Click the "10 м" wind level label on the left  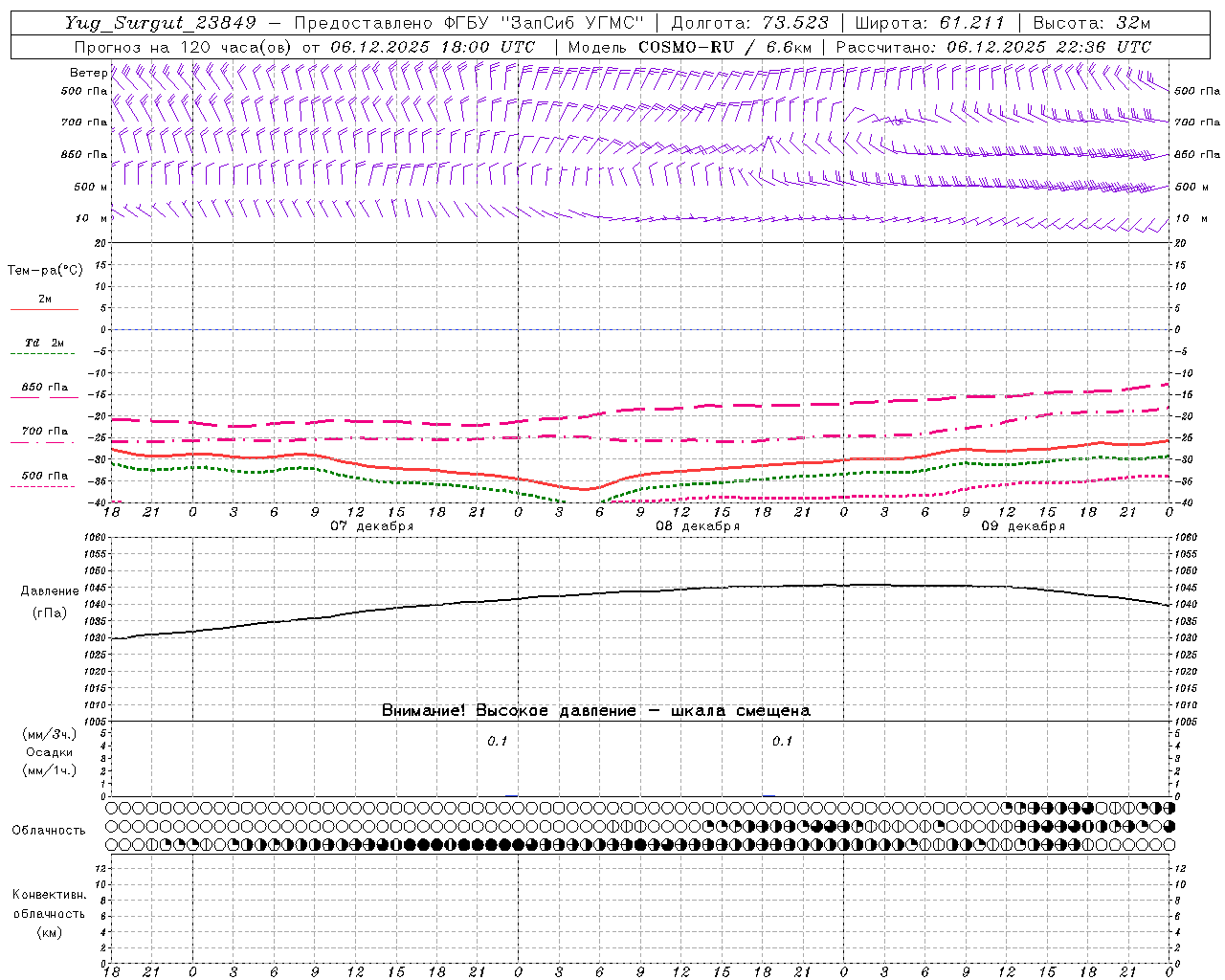click(92, 218)
